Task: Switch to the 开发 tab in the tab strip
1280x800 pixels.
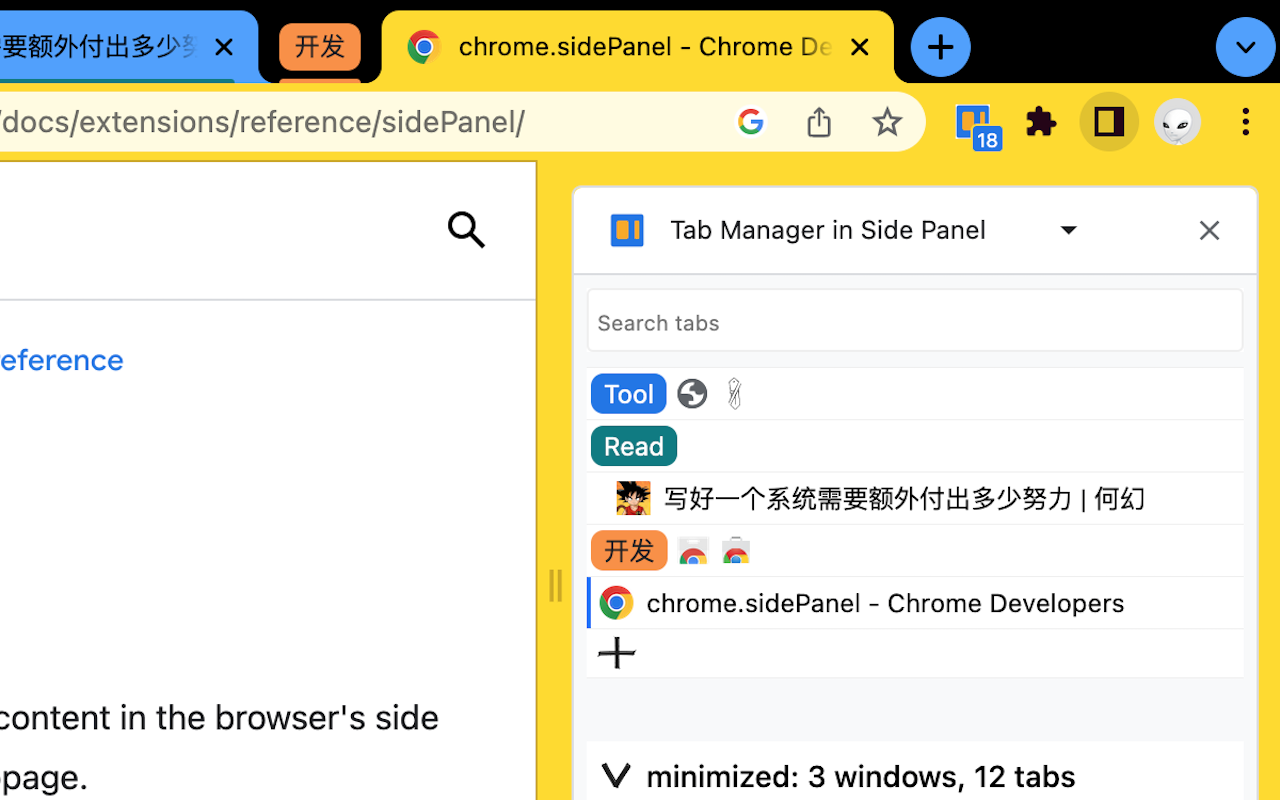Action: coord(320,46)
